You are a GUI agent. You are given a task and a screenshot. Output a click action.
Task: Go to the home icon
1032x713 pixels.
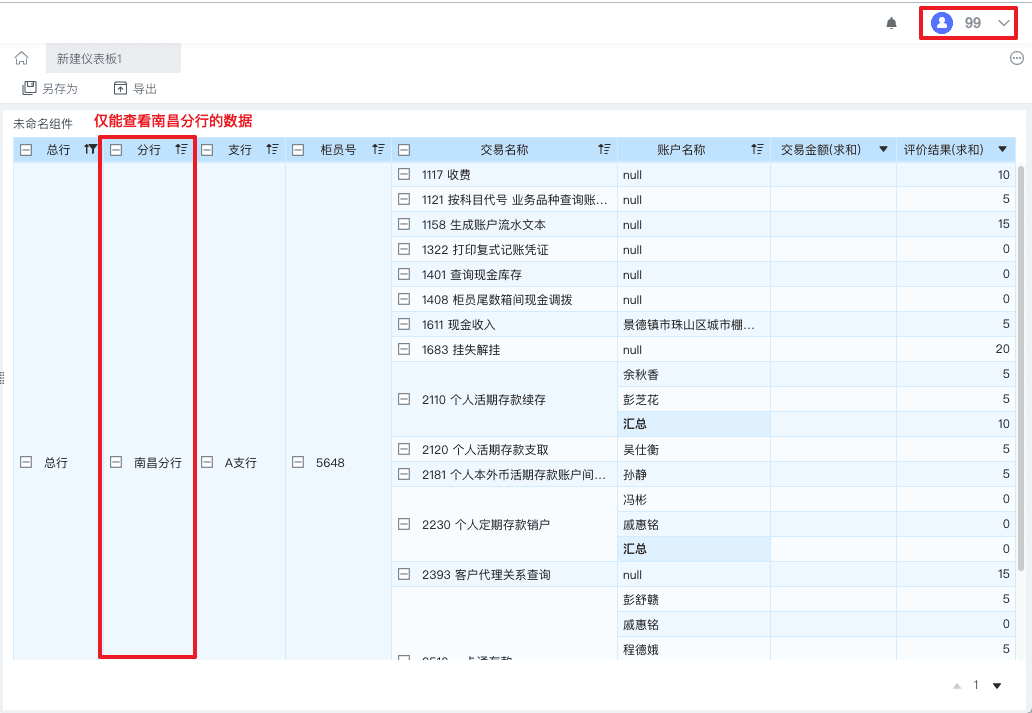pyautogui.click(x=22, y=59)
